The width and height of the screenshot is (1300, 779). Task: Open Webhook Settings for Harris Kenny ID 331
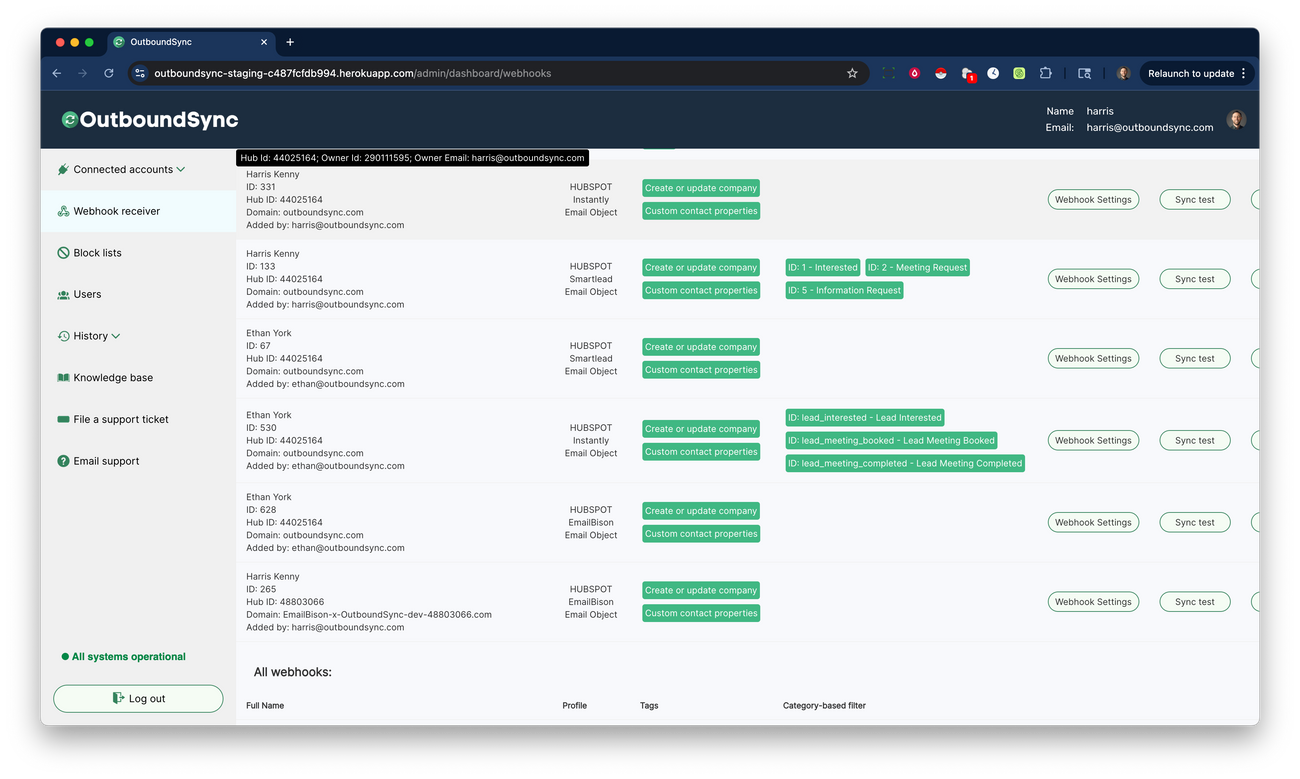click(1093, 199)
